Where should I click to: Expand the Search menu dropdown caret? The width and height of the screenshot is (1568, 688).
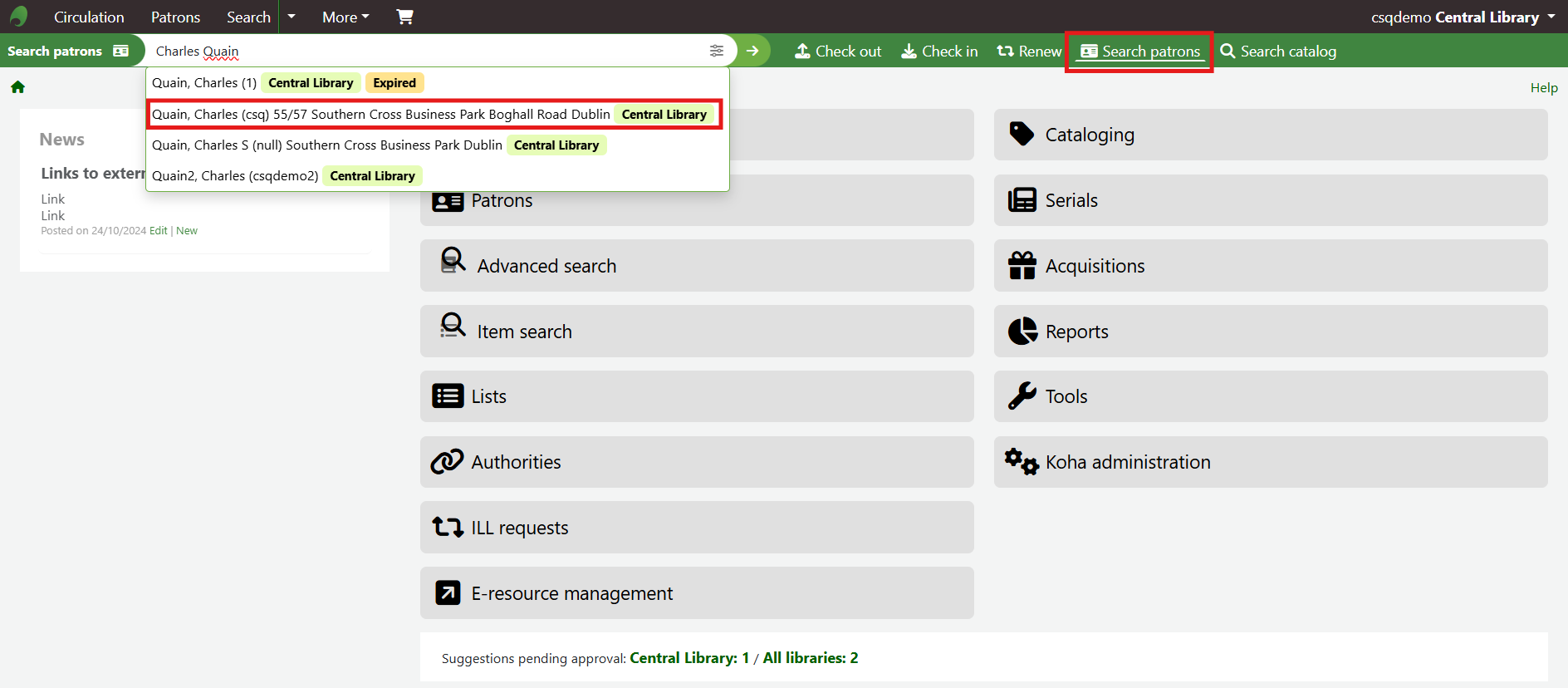[x=292, y=17]
